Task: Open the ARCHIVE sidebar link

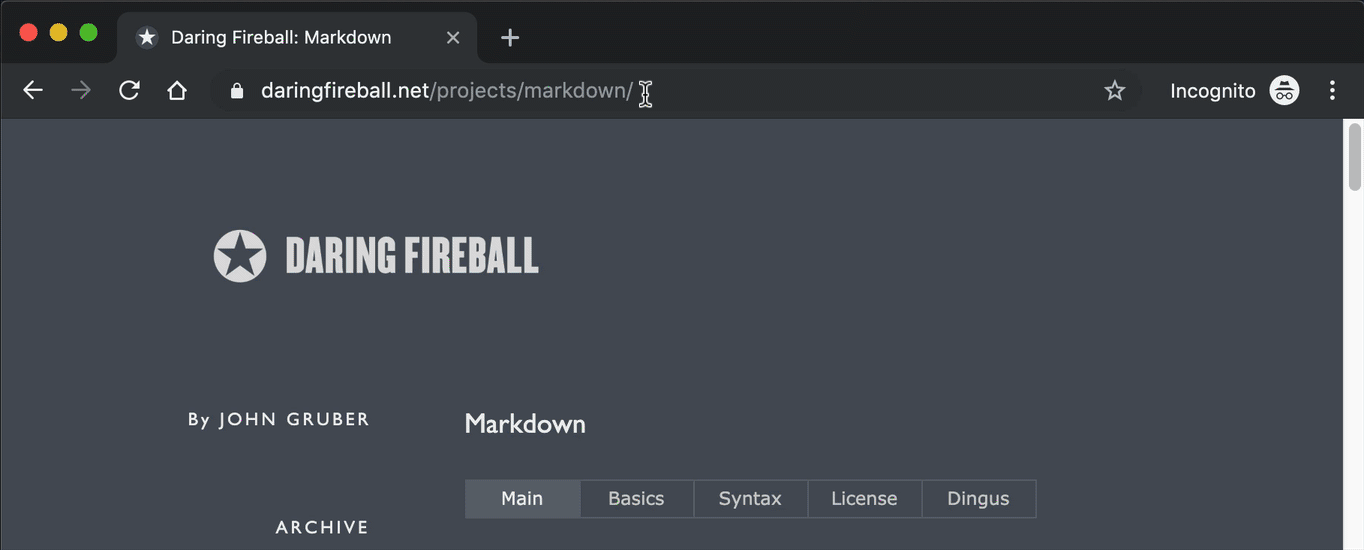Action: click(x=322, y=527)
